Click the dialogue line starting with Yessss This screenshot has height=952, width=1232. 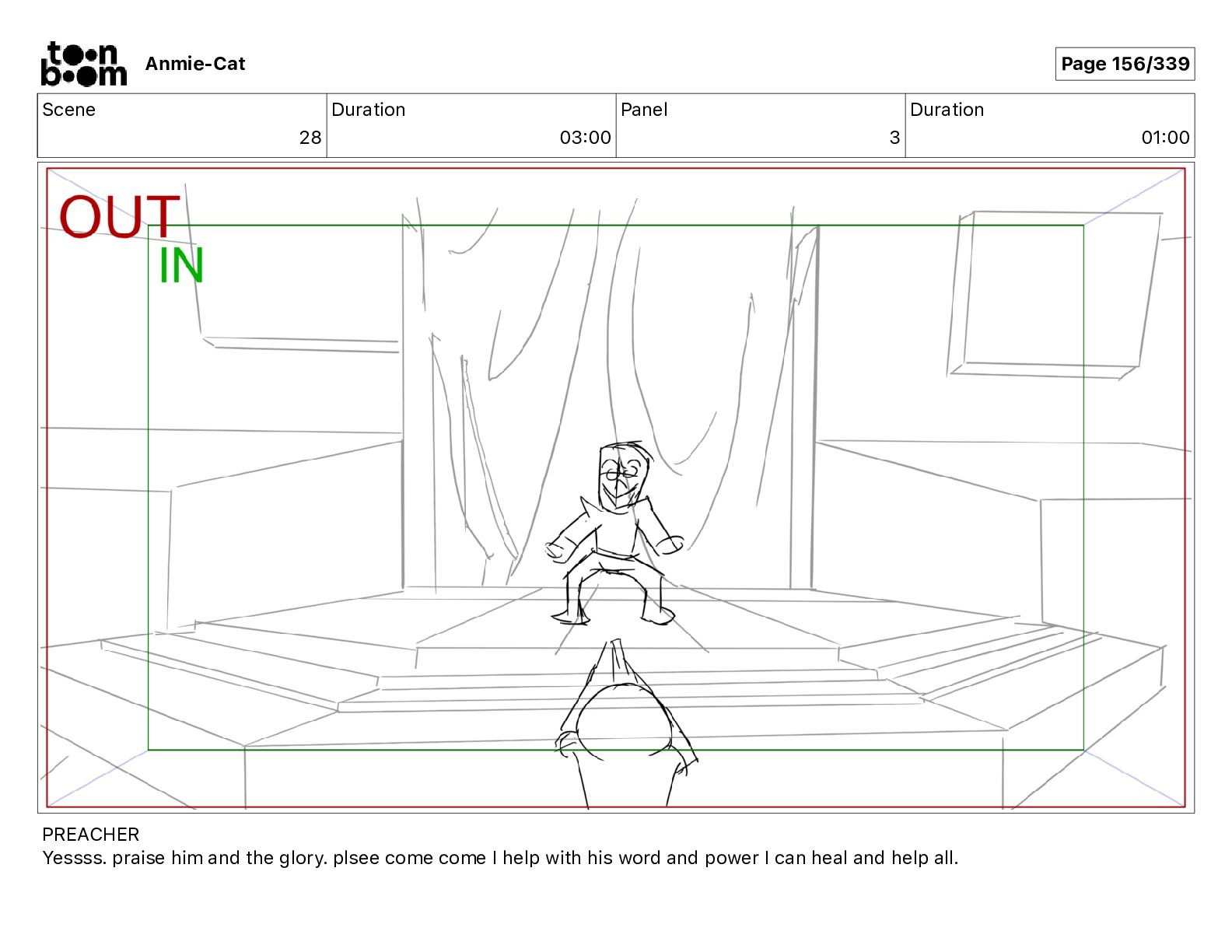tap(500, 858)
